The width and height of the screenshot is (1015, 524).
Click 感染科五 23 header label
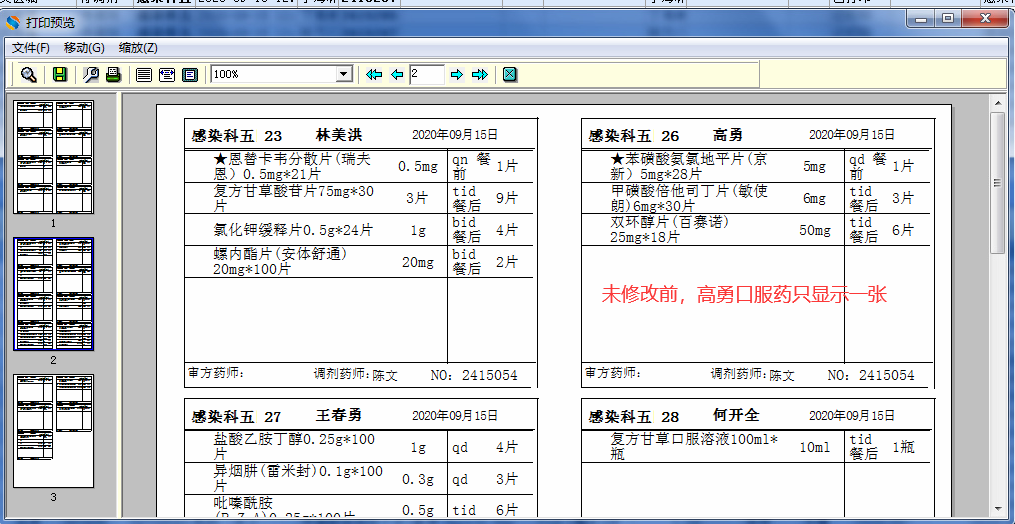(236, 136)
